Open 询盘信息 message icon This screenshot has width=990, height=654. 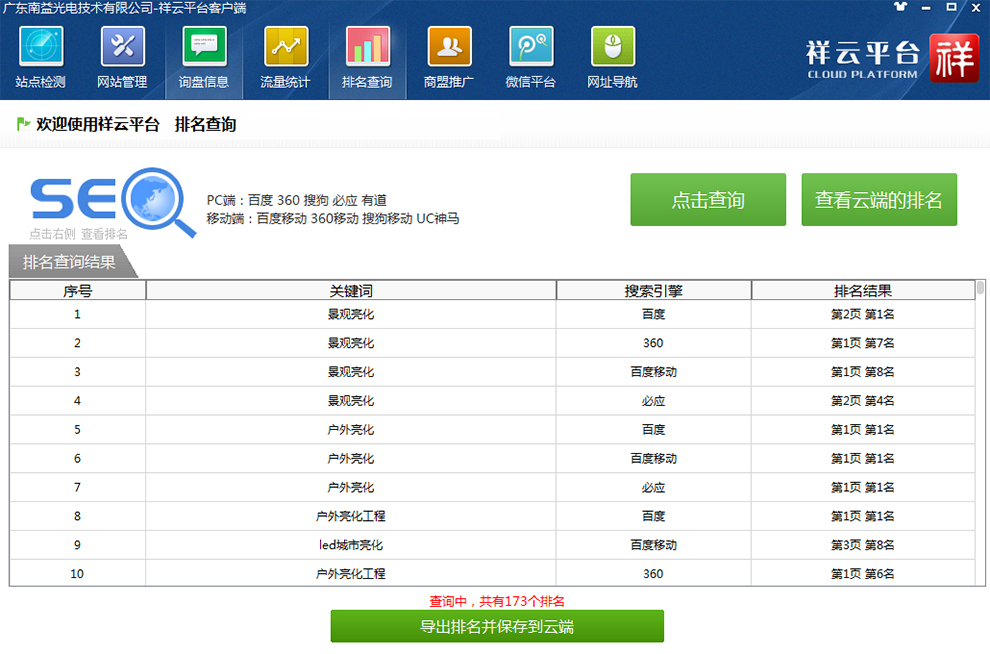[x=204, y=47]
